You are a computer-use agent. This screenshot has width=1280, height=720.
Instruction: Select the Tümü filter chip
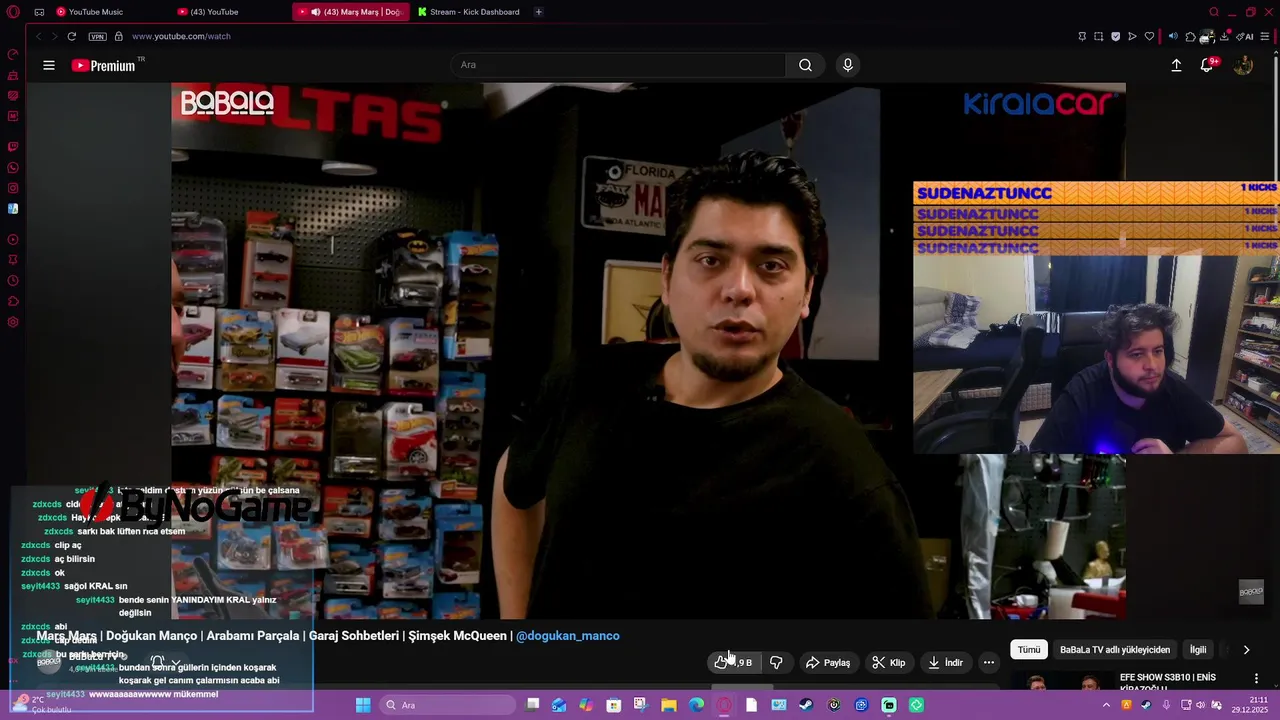coord(1029,650)
